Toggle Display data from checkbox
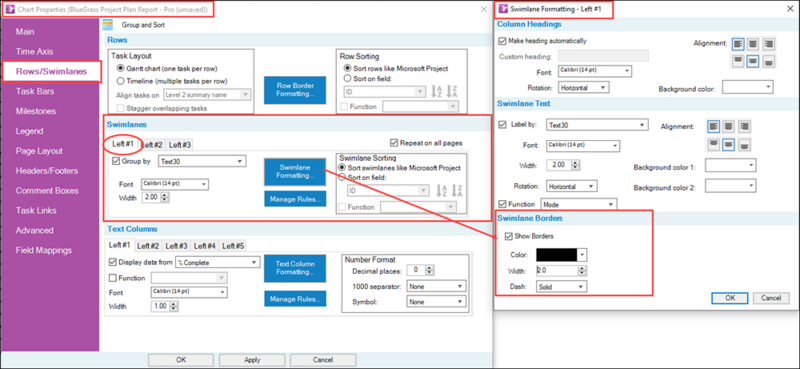The height and width of the screenshot is (369, 800). click(x=113, y=262)
